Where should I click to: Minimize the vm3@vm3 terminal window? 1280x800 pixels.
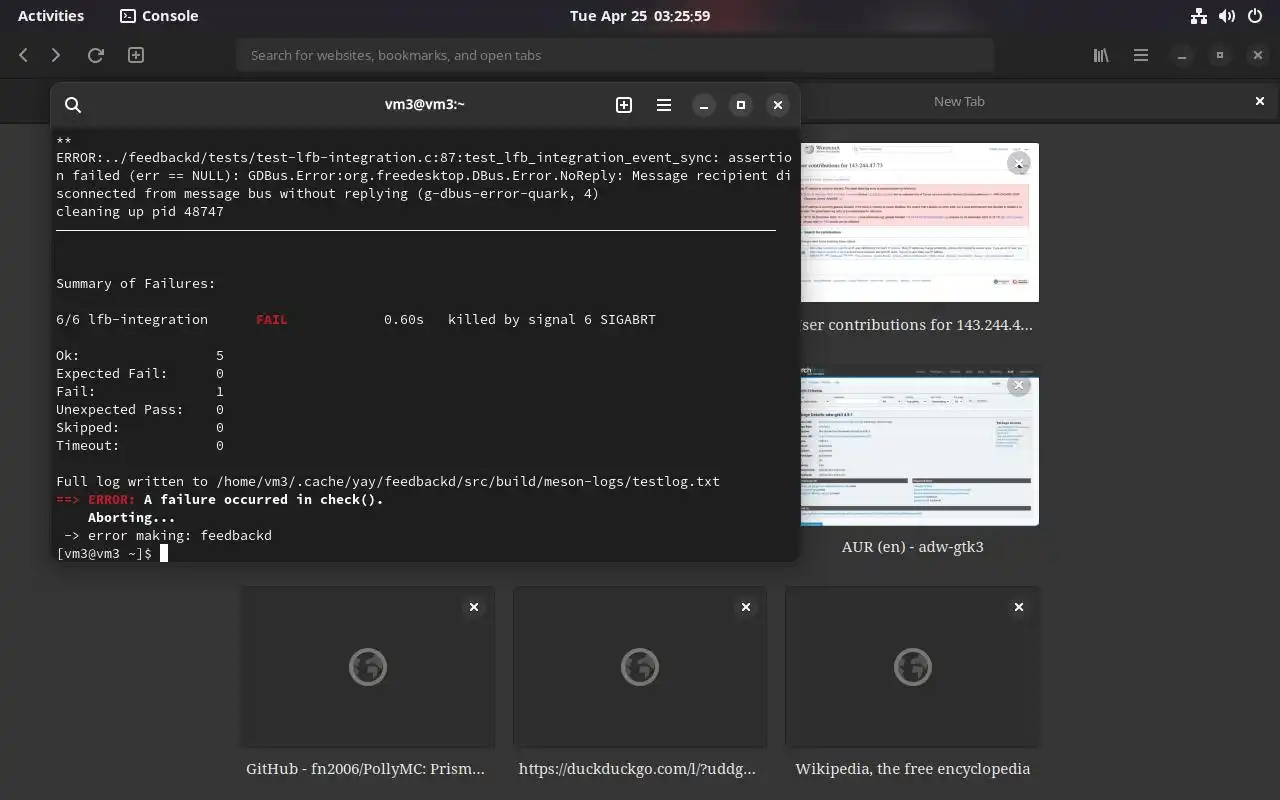click(704, 105)
